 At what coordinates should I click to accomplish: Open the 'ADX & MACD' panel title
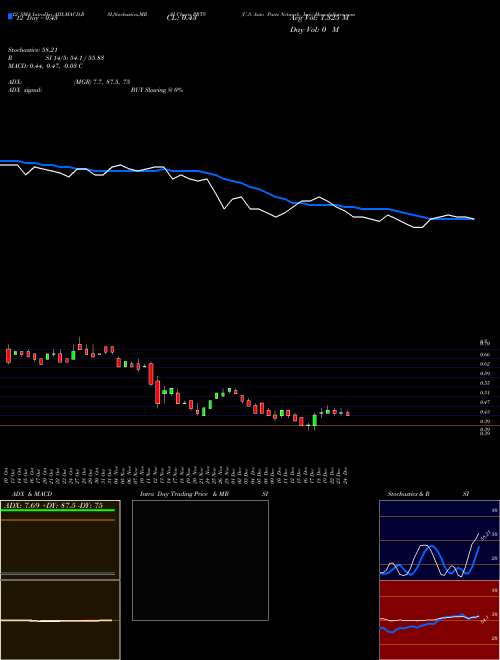tap(32, 494)
